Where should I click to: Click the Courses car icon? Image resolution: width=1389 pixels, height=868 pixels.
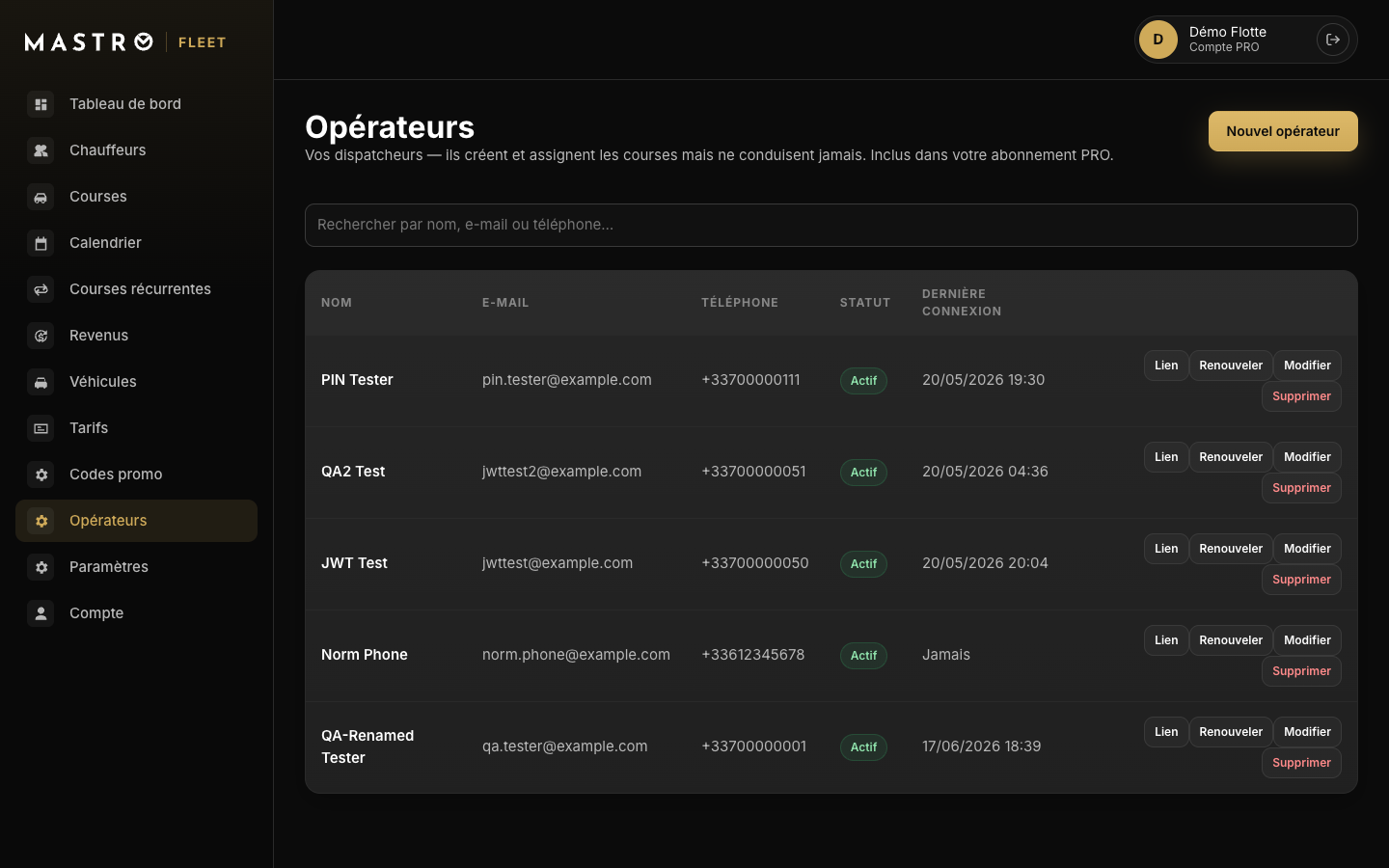click(x=41, y=197)
